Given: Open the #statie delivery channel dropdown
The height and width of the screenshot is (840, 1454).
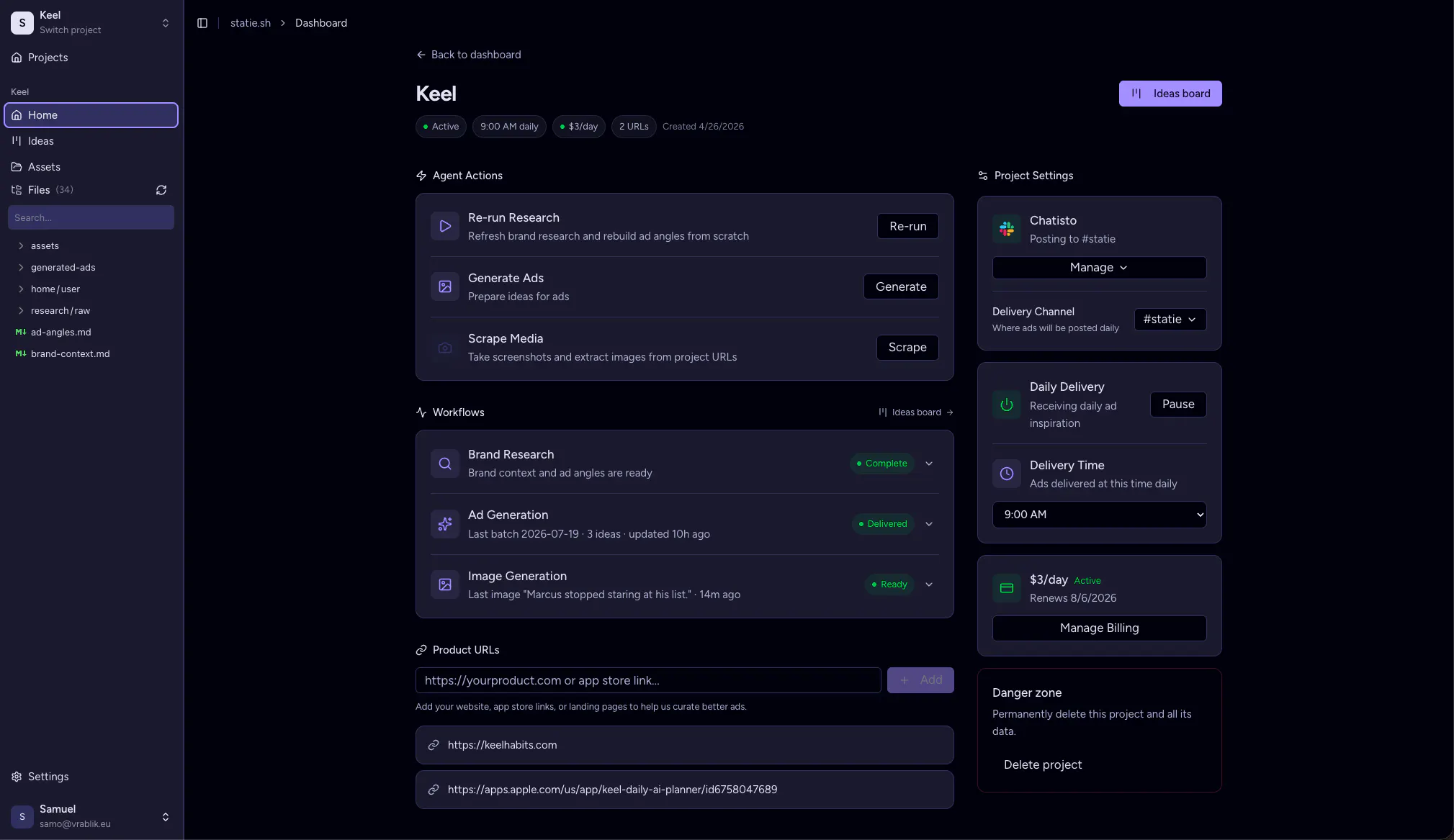Looking at the screenshot, I should pyautogui.click(x=1170, y=320).
